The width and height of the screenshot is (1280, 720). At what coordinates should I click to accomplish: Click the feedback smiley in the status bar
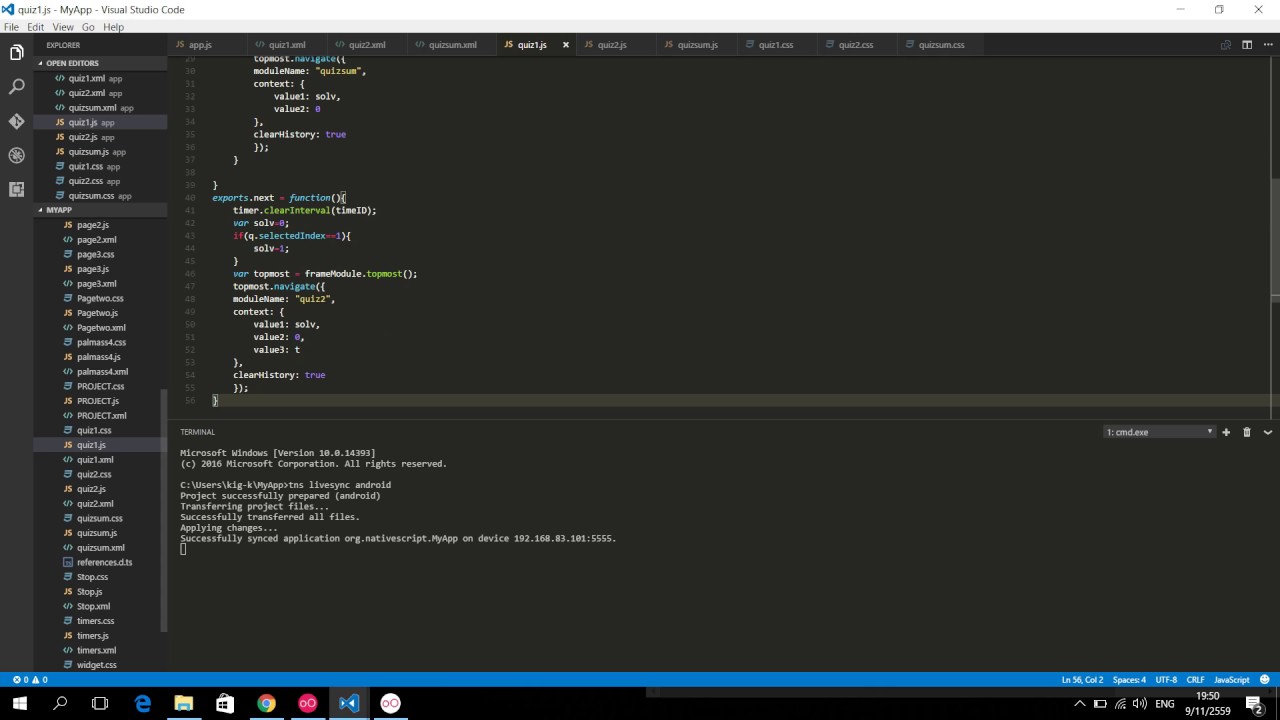tap(1264, 680)
